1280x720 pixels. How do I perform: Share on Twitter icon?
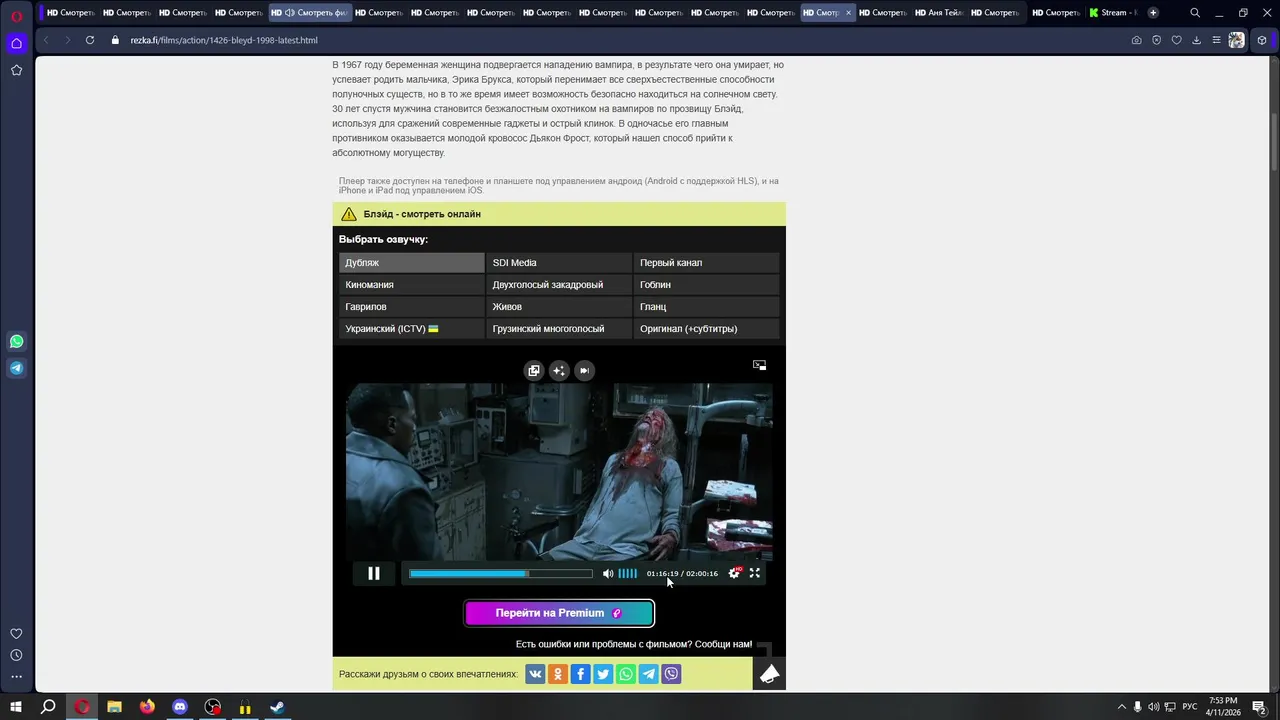pos(603,674)
